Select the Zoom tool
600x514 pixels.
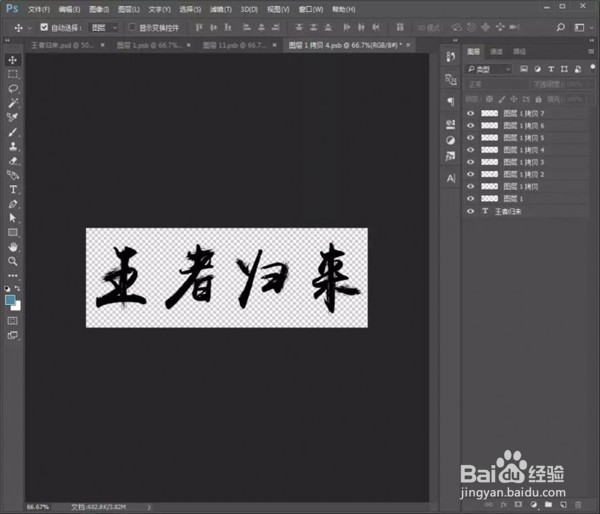pyautogui.click(x=13, y=261)
